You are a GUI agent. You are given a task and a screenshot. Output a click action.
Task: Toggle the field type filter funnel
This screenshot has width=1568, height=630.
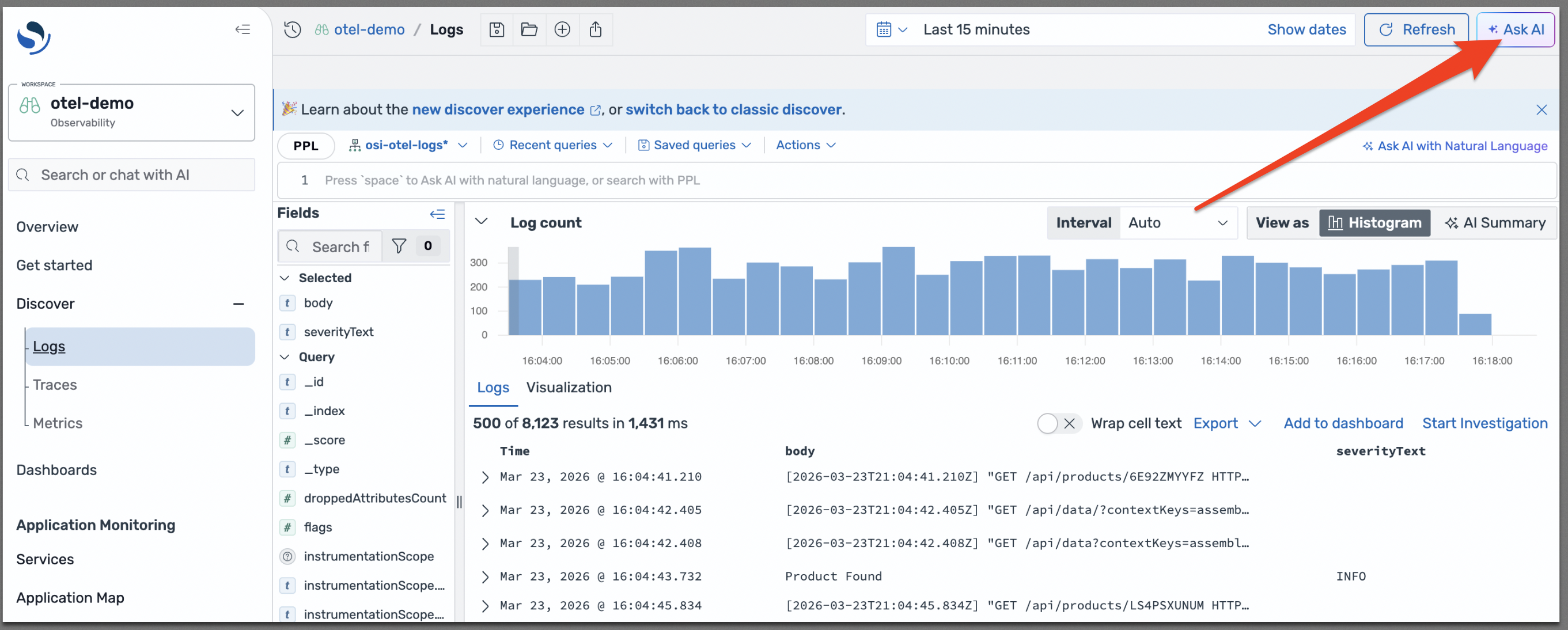(x=400, y=246)
